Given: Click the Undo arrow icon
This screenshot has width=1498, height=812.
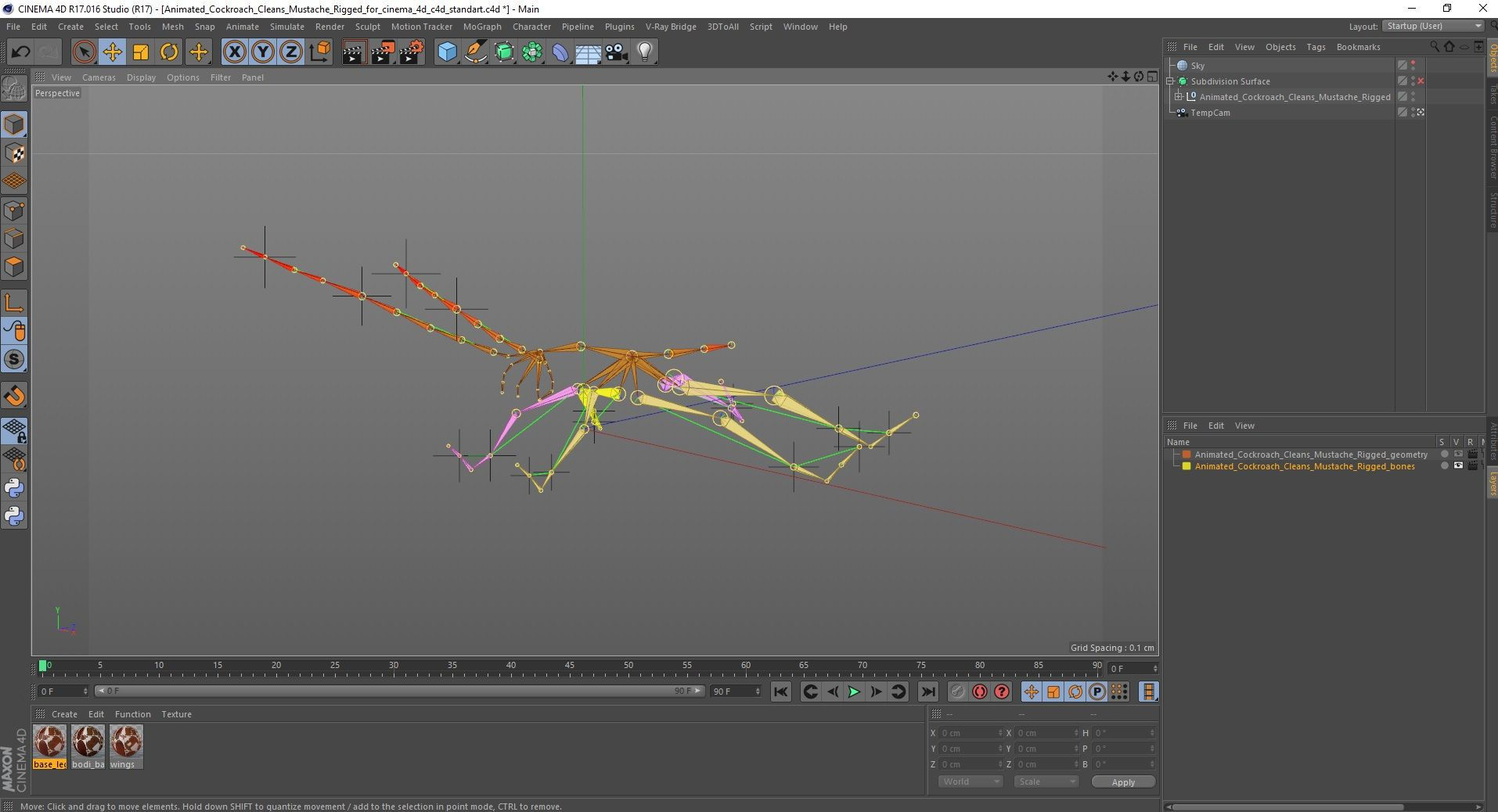Looking at the screenshot, I should (20, 52).
